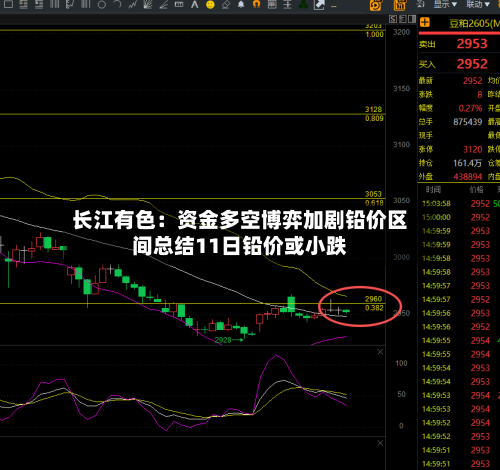Close the bottom empty indicator panel

(x=380, y=443)
